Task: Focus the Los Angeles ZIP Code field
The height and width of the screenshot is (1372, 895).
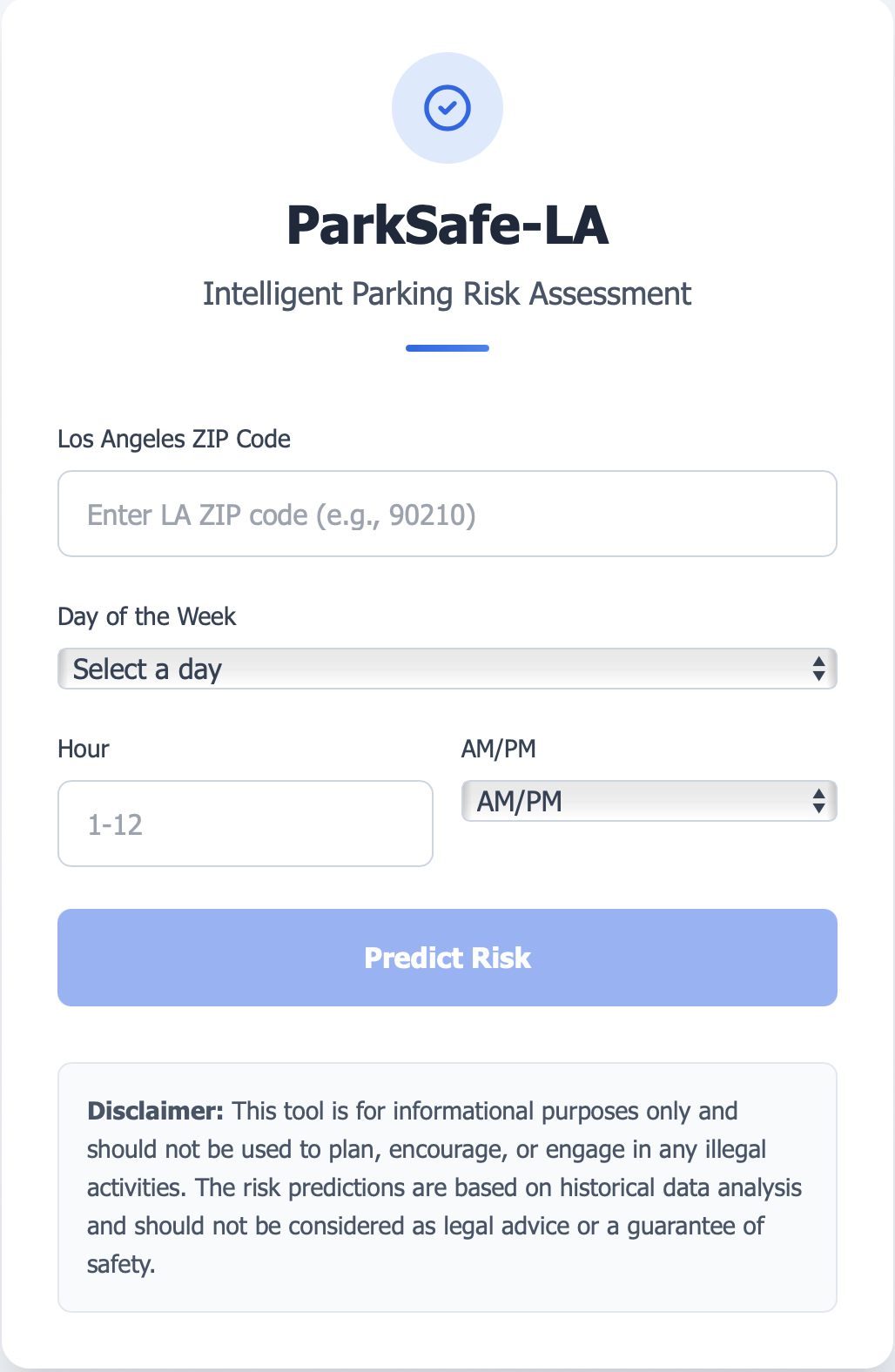Action: point(447,514)
